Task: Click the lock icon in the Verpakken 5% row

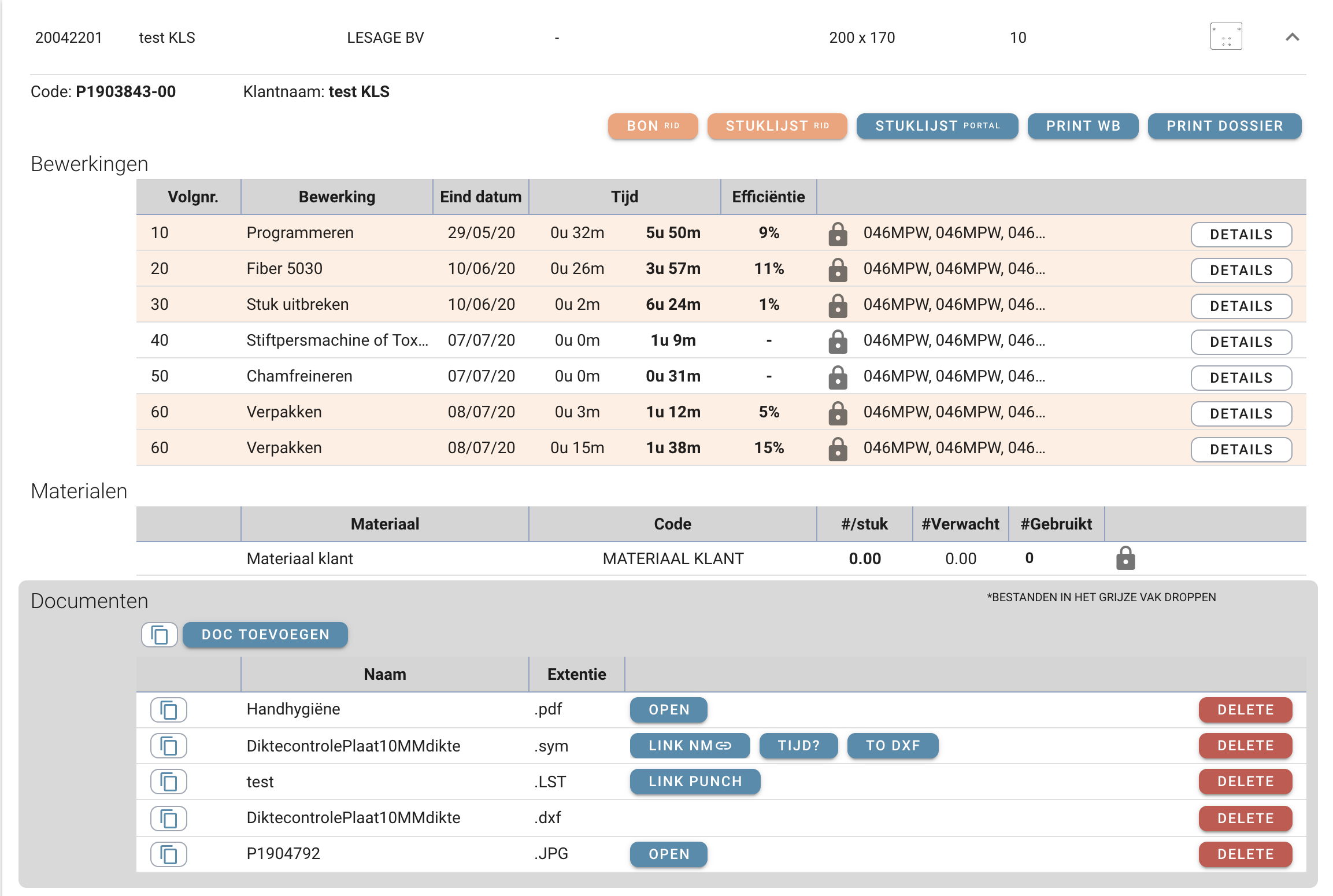Action: 838,413
